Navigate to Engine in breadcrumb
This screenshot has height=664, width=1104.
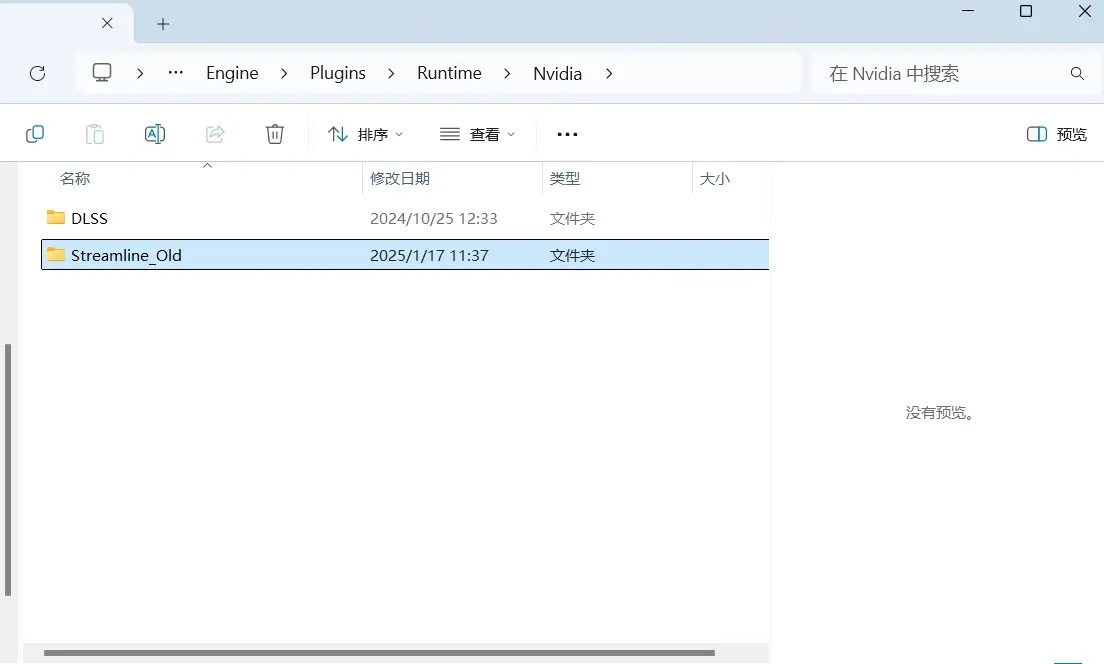232,73
